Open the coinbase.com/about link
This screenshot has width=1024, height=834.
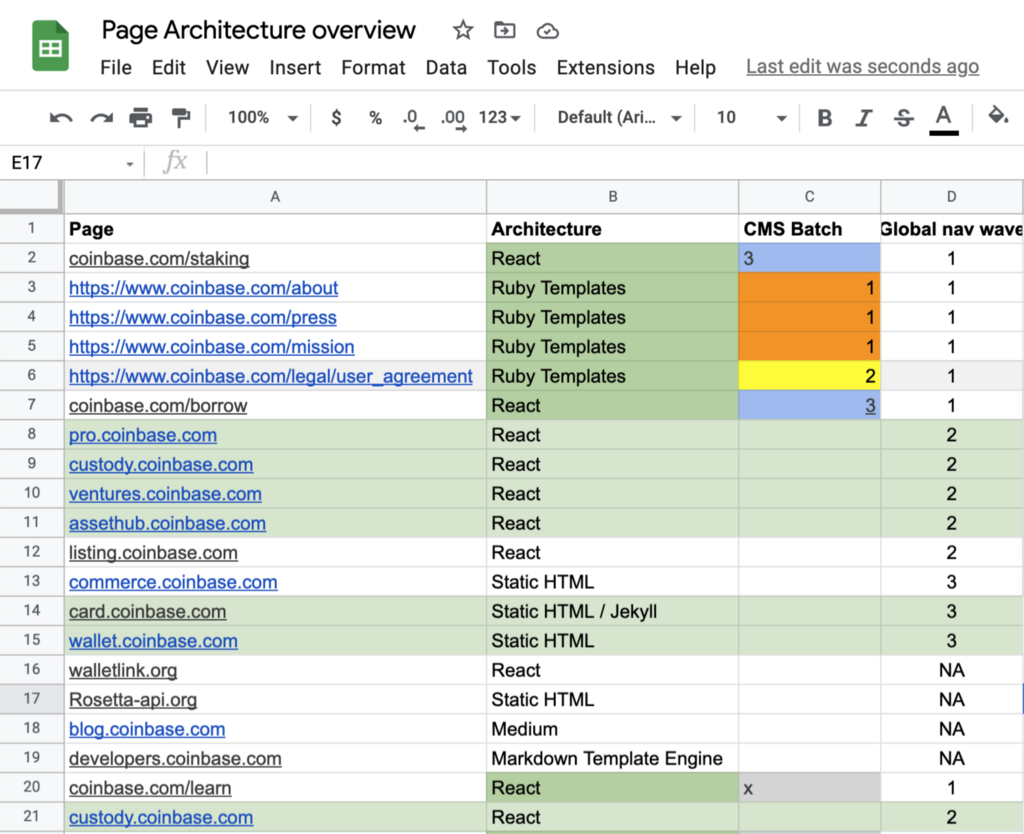point(203,288)
